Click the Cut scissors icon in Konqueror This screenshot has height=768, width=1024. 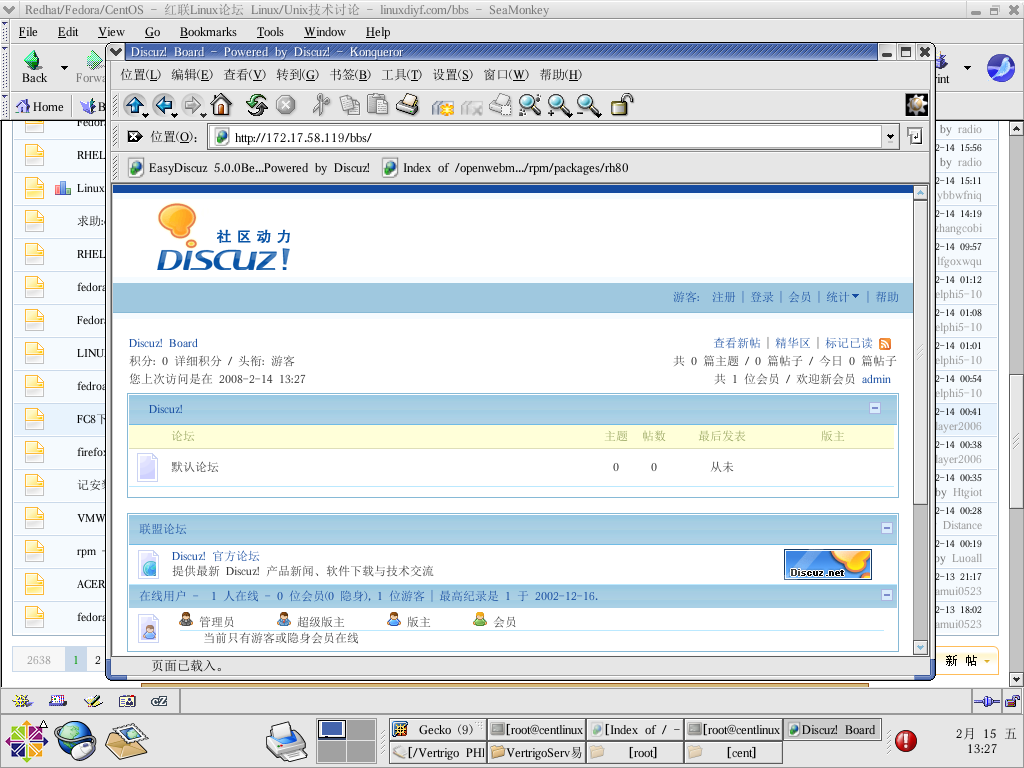[321, 104]
